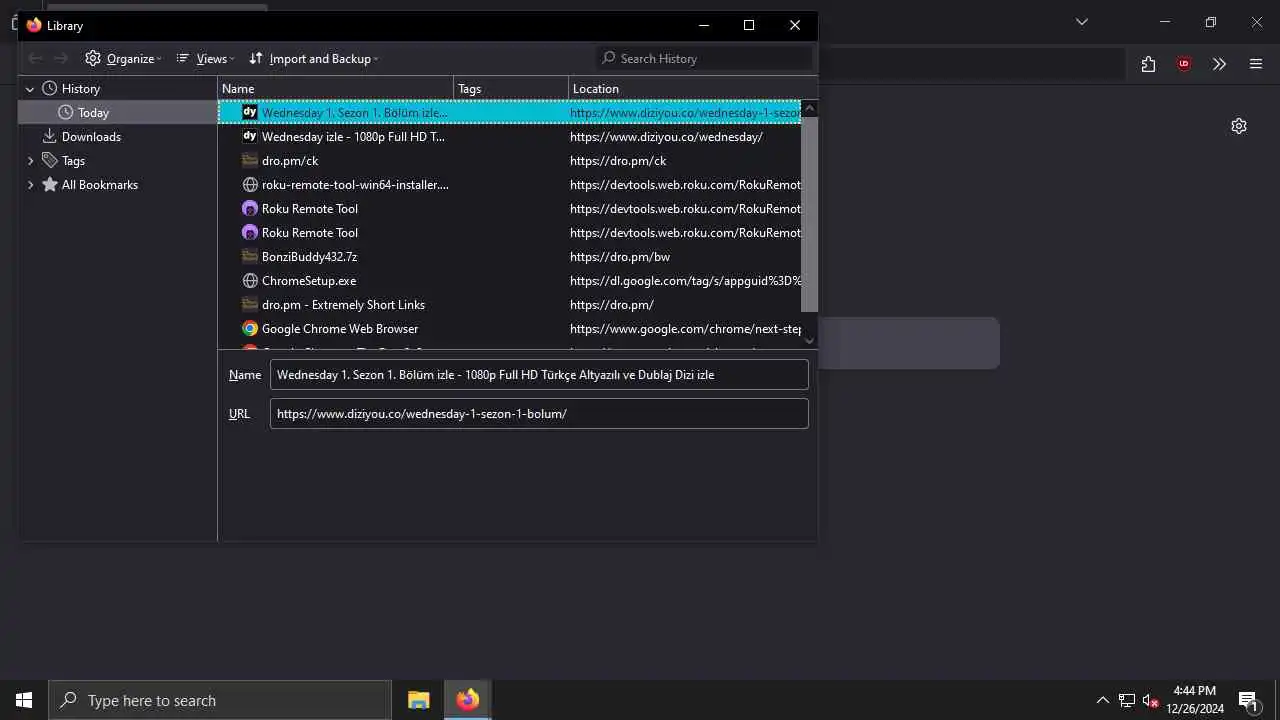Show hidden system tray icons

click(x=1102, y=700)
